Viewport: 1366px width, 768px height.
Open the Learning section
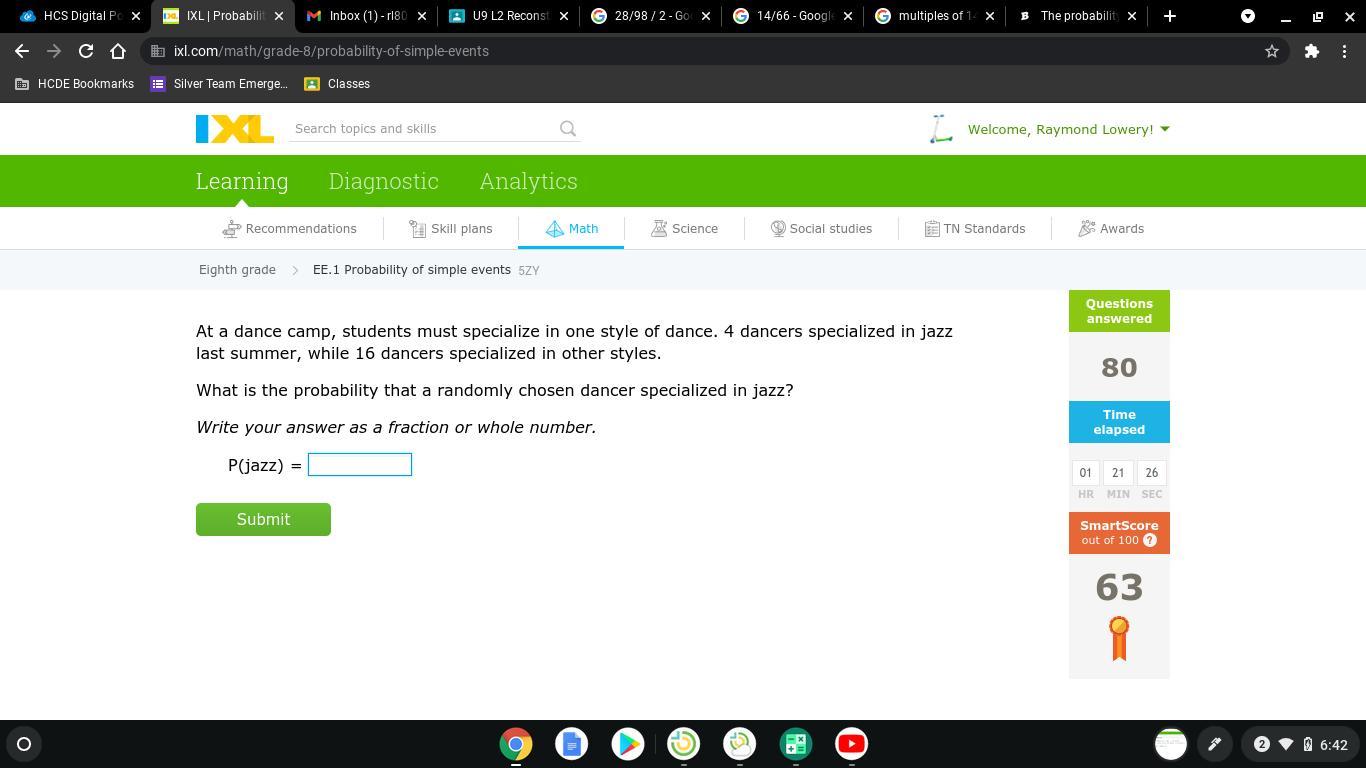(242, 181)
